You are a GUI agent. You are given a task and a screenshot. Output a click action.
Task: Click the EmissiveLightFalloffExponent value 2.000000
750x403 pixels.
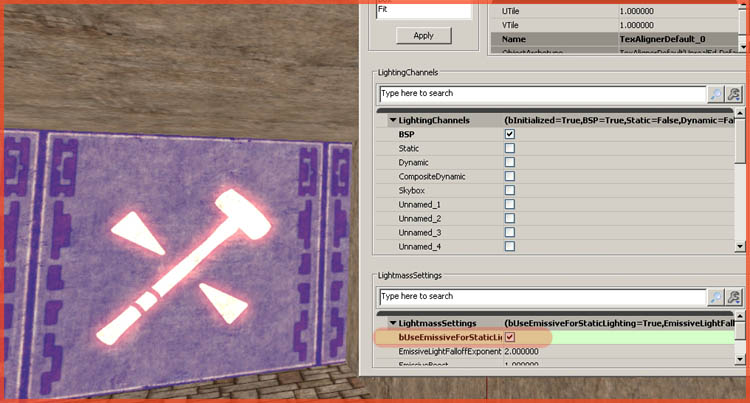(x=521, y=351)
